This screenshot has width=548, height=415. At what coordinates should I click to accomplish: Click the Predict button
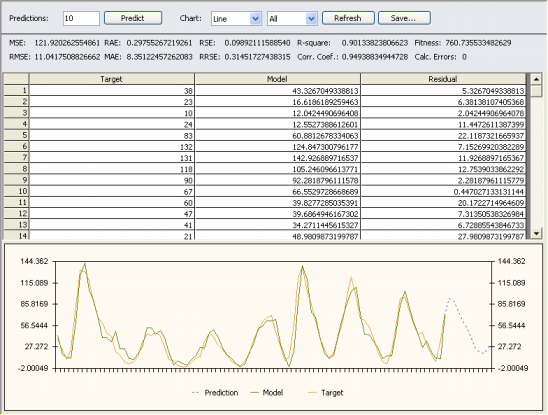(x=133, y=18)
